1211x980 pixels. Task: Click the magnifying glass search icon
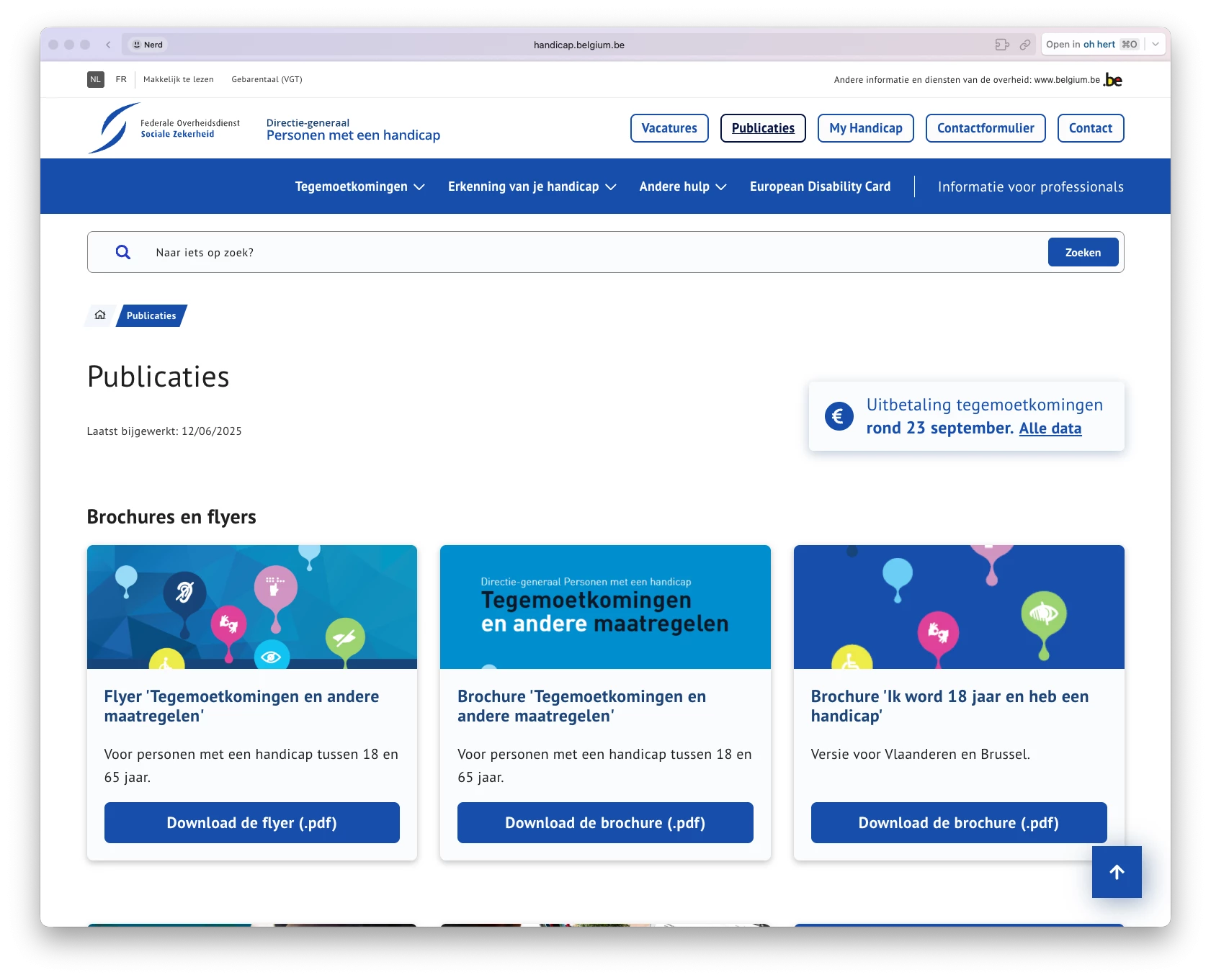[x=123, y=252]
